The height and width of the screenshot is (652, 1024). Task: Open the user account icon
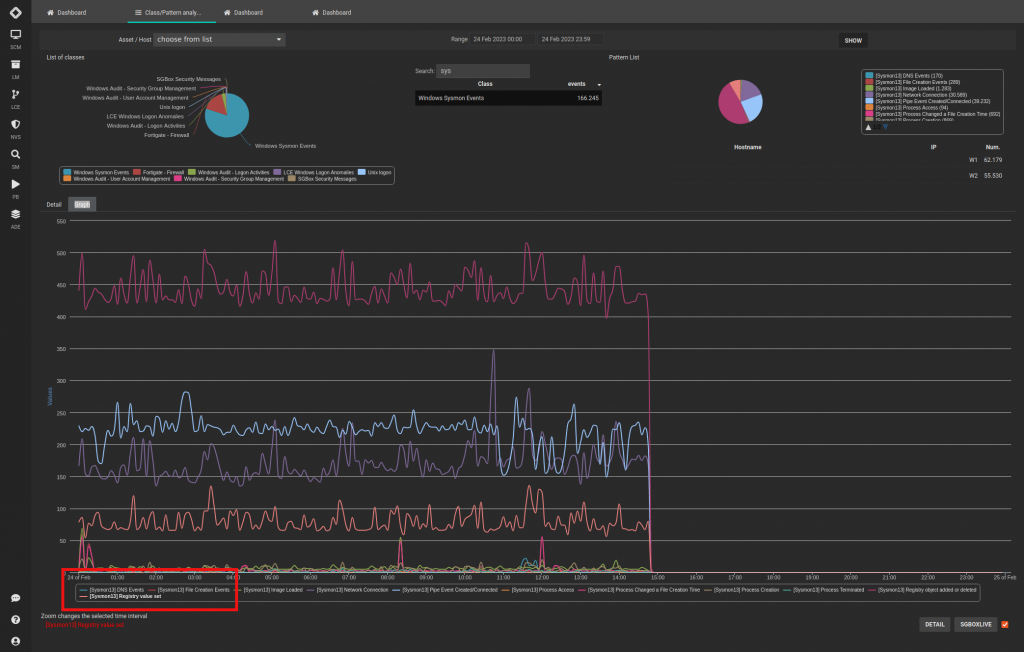point(16,642)
